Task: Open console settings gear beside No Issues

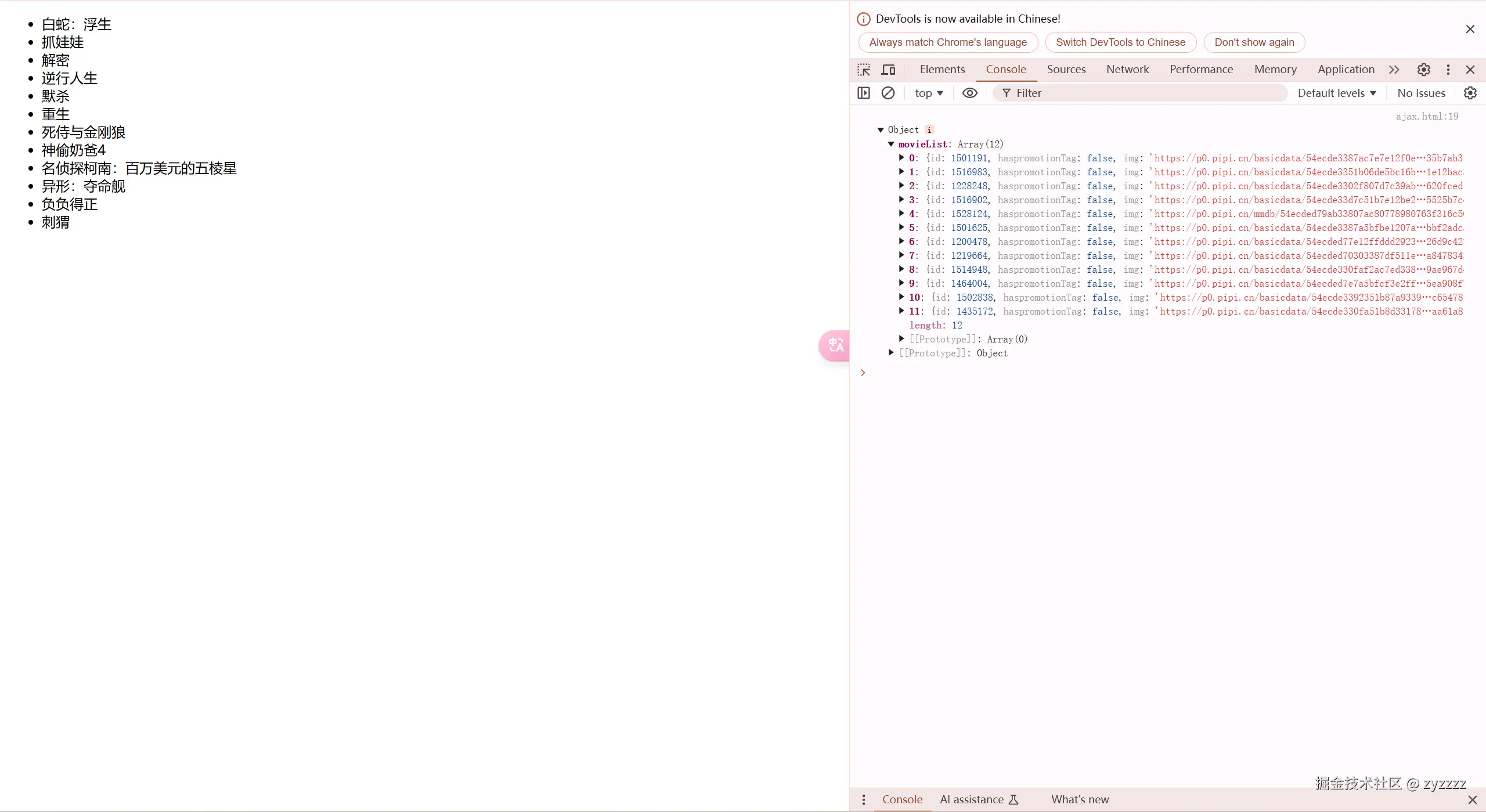Action: point(1470,93)
